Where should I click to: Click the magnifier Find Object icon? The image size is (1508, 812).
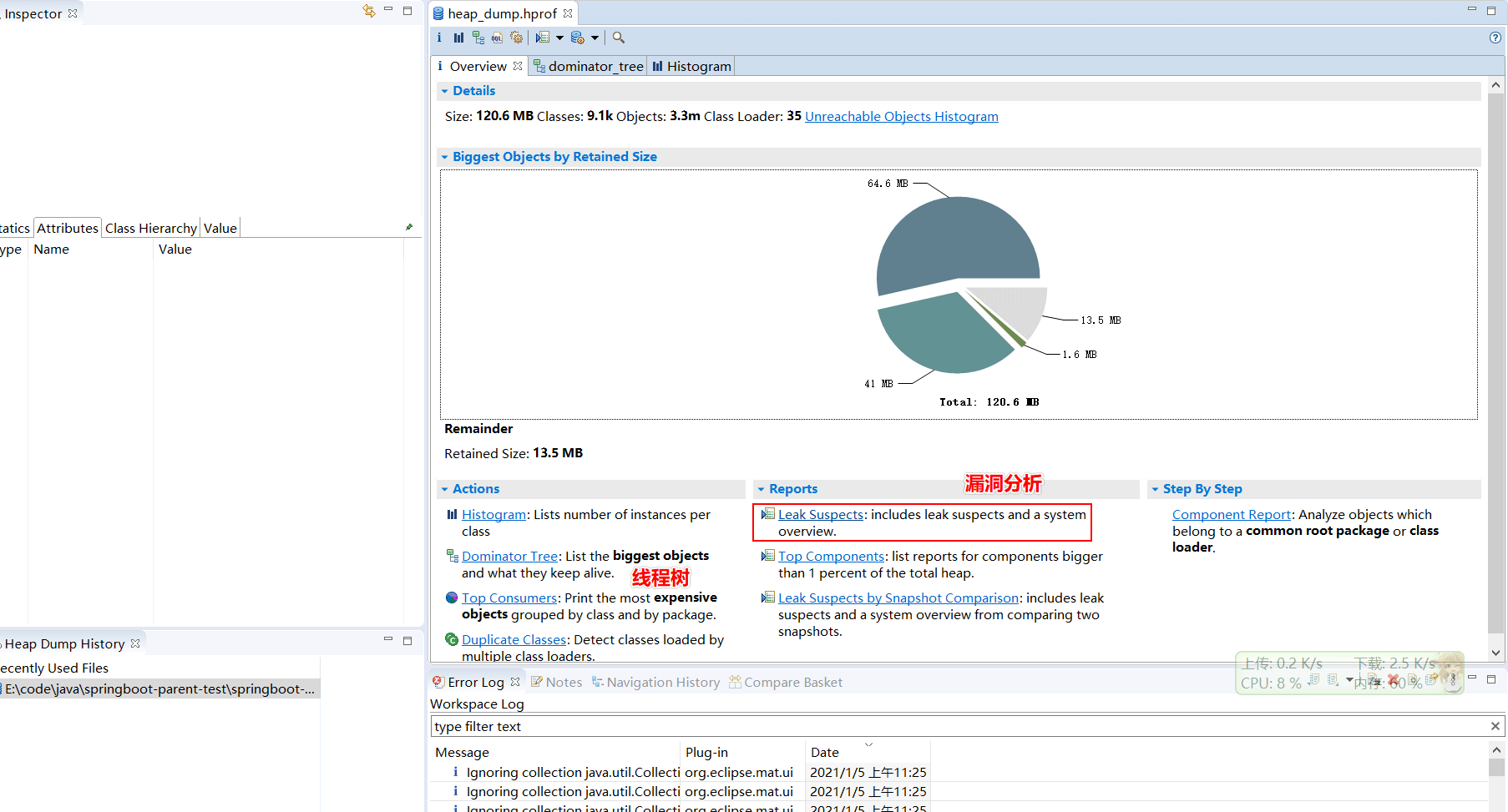tap(619, 38)
